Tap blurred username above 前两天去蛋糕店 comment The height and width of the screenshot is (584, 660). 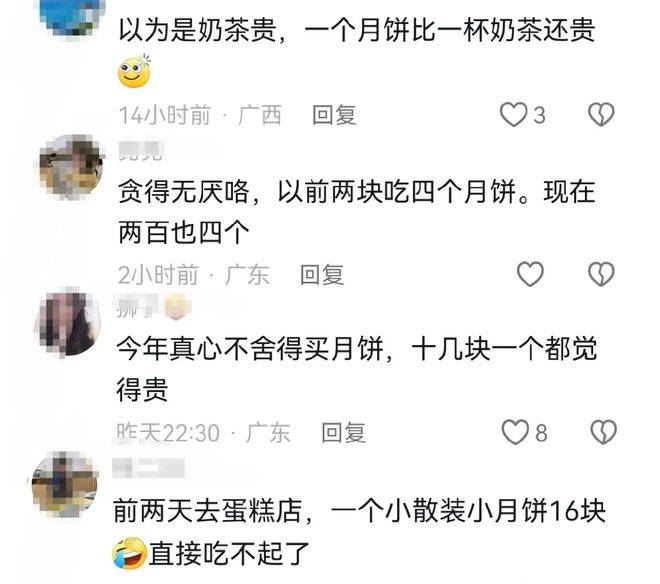[x=149, y=468]
